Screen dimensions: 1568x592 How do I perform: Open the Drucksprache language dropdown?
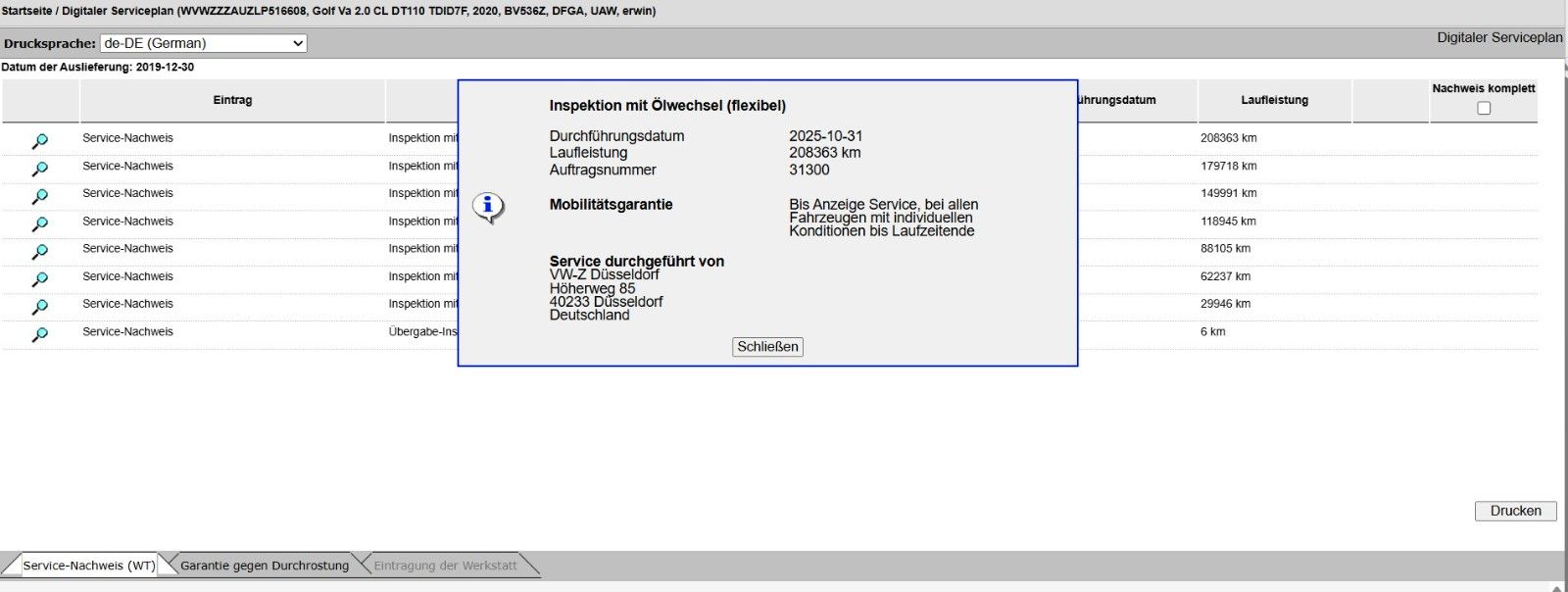204,43
